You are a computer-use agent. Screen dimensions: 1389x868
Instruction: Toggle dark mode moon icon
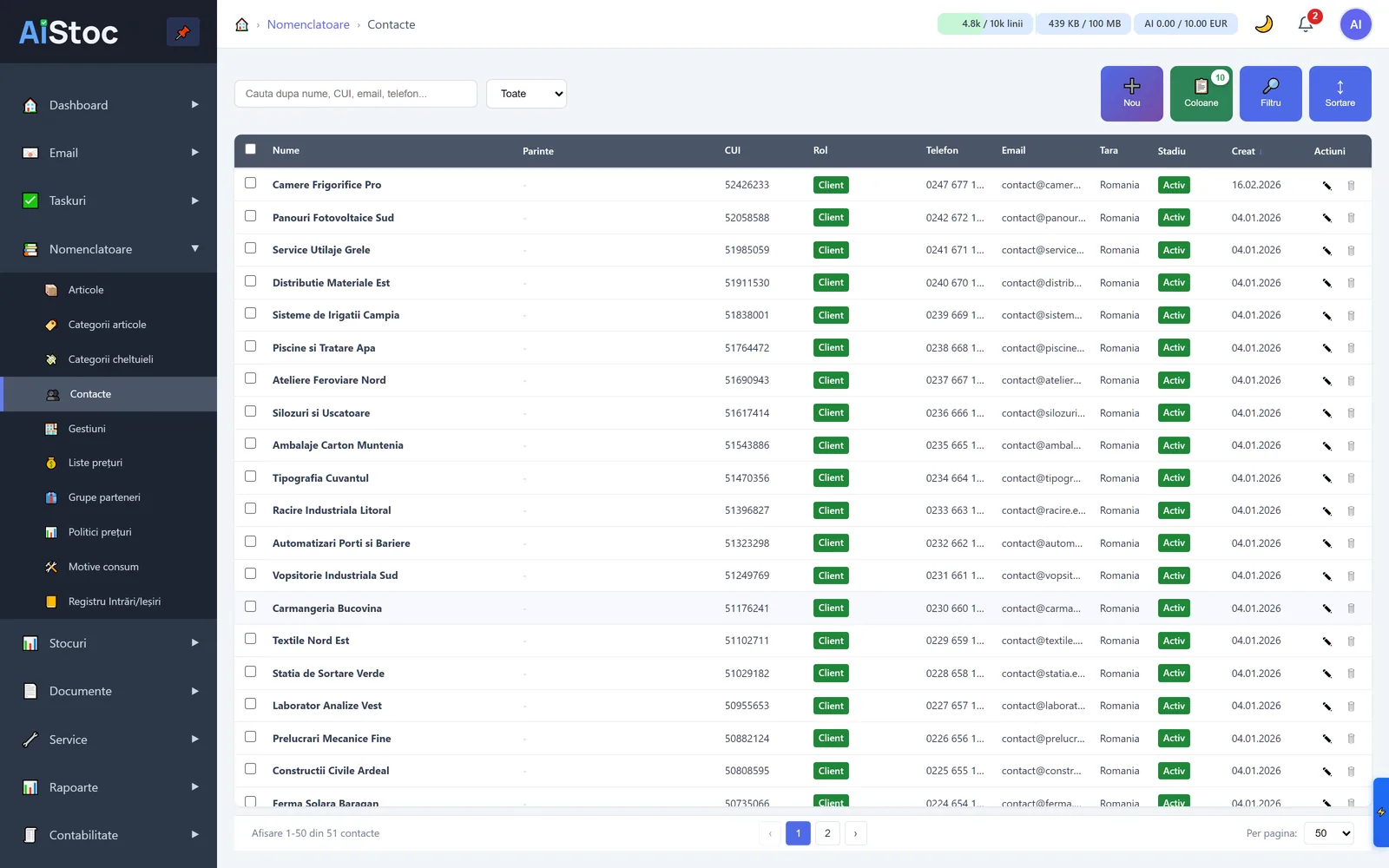click(x=1264, y=24)
